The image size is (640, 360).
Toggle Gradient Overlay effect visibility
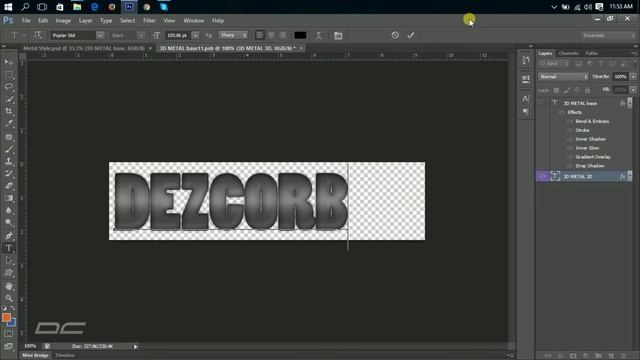pyautogui.click(x=570, y=157)
